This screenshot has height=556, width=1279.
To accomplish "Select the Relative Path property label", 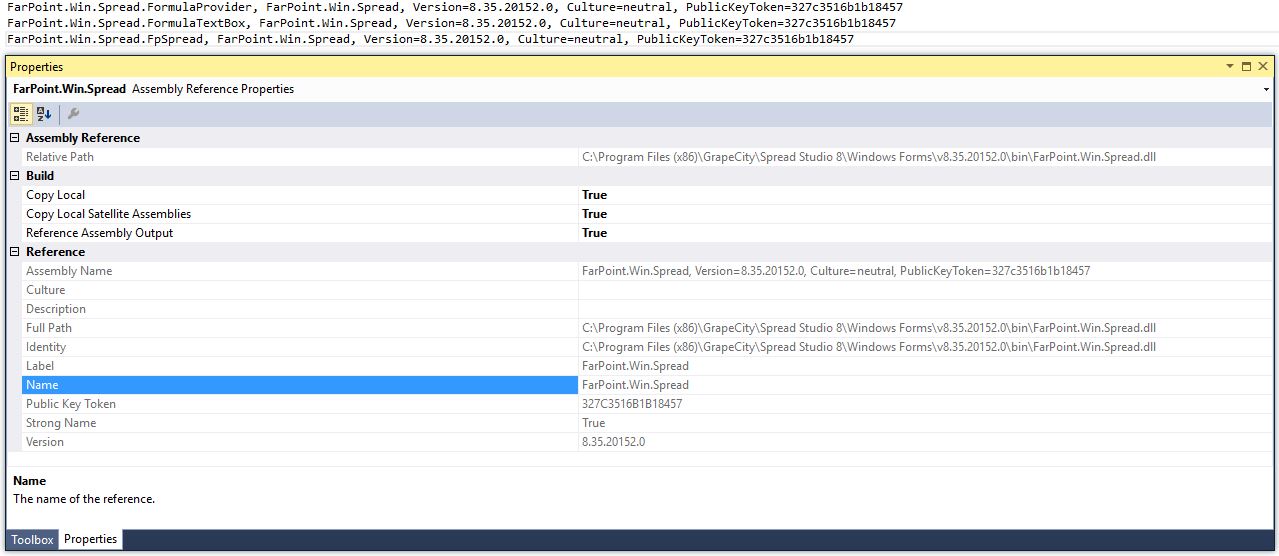I will click(x=60, y=157).
